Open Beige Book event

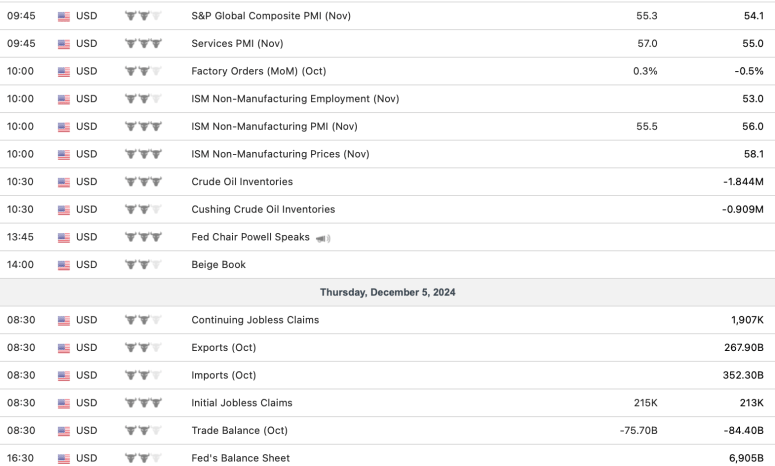218,265
